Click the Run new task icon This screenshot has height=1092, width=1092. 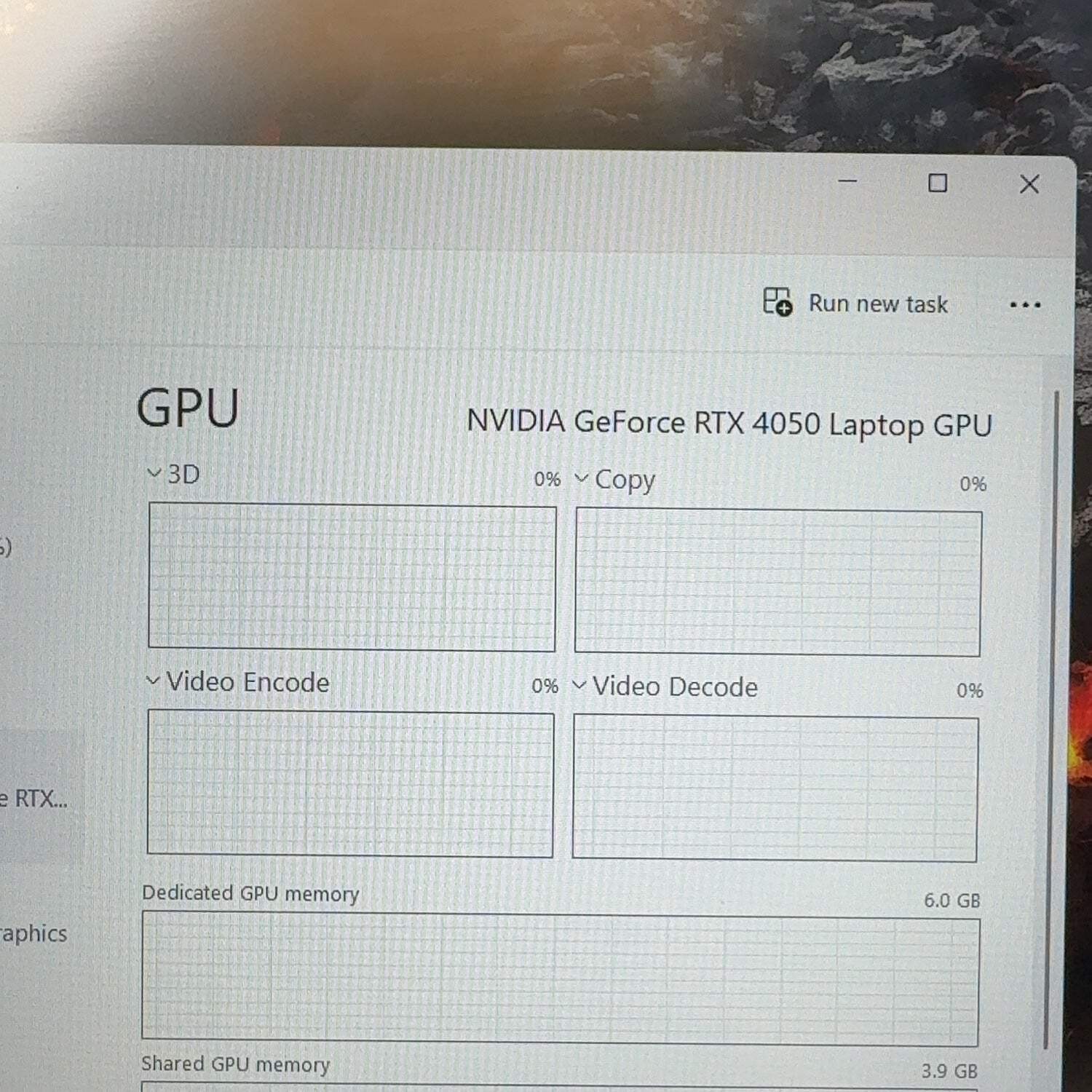tap(778, 301)
